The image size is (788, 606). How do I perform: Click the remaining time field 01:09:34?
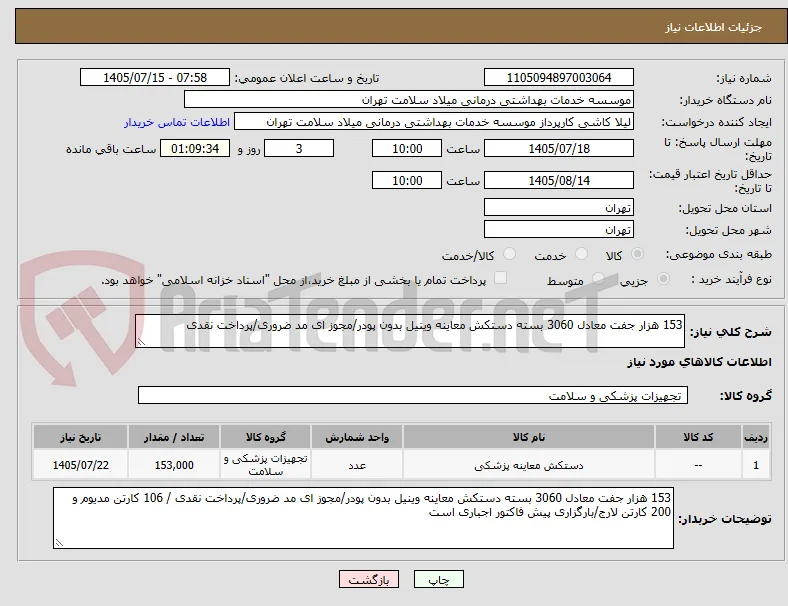coord(195,149)
